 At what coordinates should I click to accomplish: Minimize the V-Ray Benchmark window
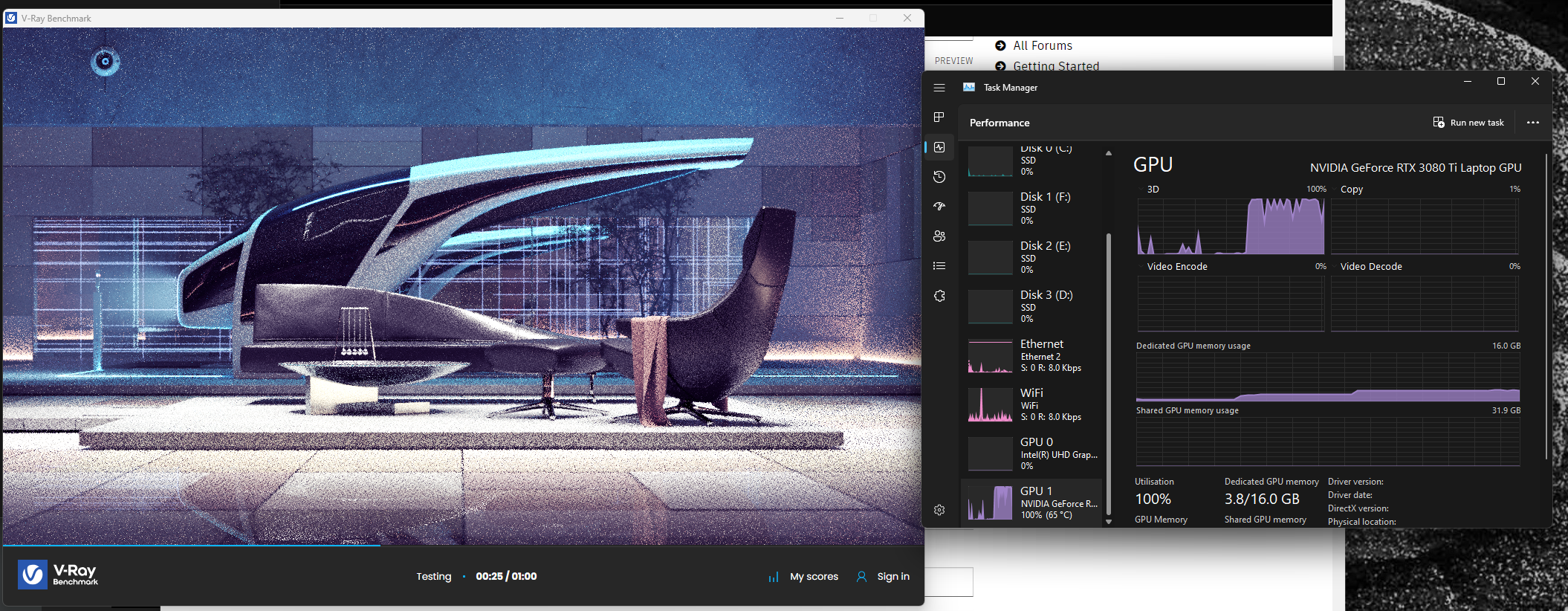(x=840, y=18)
